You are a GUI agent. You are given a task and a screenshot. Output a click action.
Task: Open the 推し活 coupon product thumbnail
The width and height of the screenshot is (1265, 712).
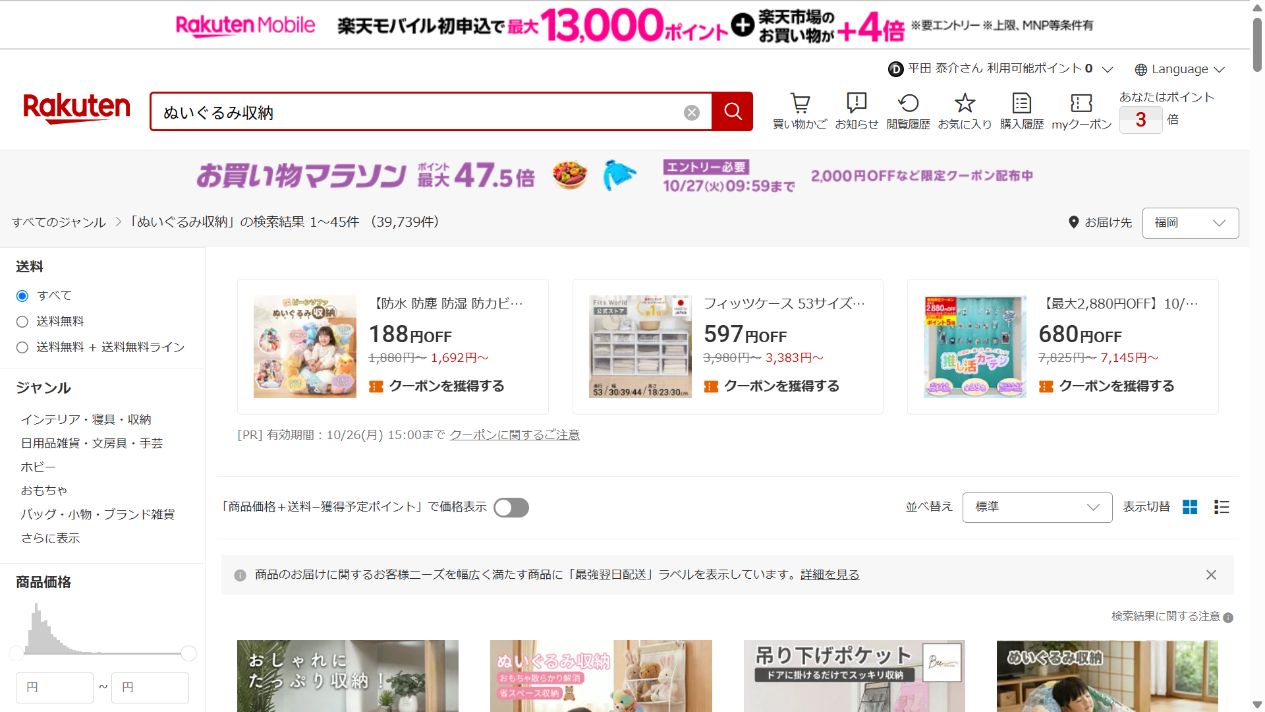pos(975,346)
